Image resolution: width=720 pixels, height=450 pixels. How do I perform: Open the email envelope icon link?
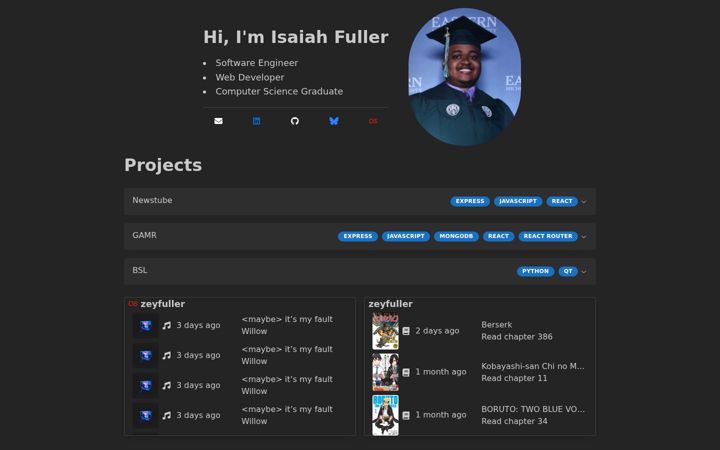point(219,121)
